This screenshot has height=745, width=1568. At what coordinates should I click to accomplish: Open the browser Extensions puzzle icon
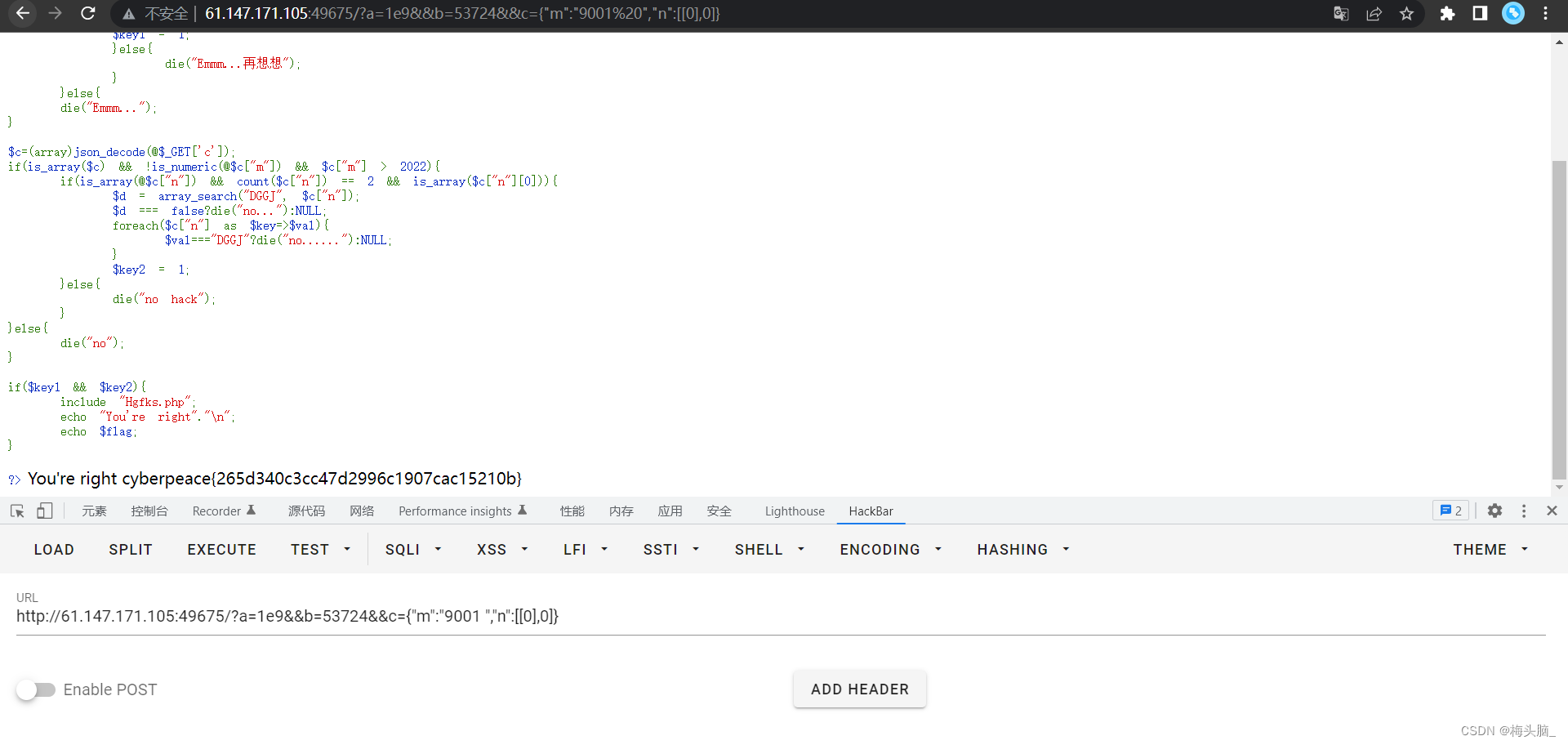(1447, 13)
